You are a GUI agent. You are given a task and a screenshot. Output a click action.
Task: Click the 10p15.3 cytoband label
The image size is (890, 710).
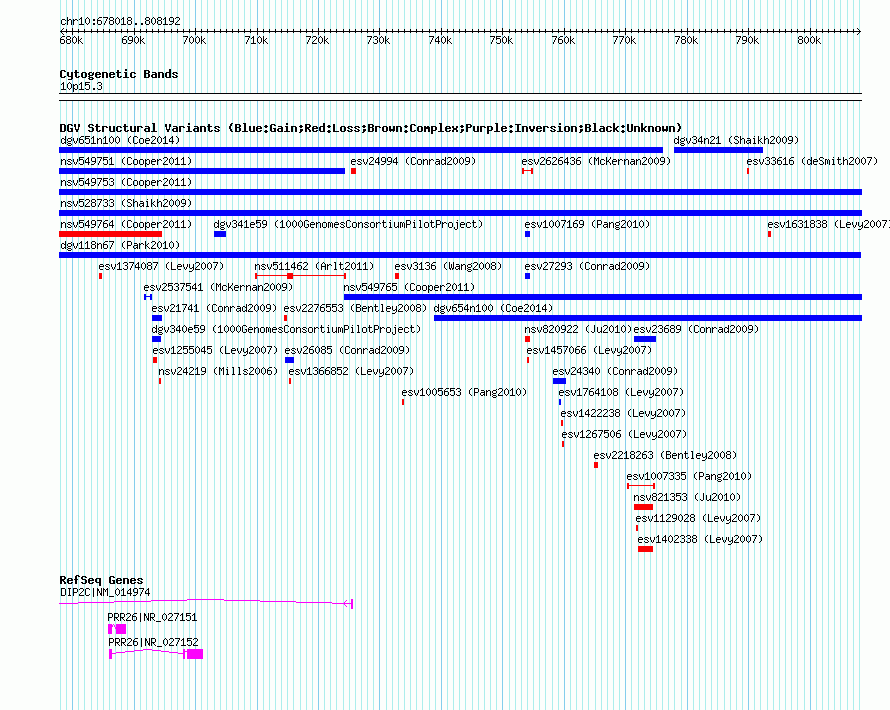(81, 87)
